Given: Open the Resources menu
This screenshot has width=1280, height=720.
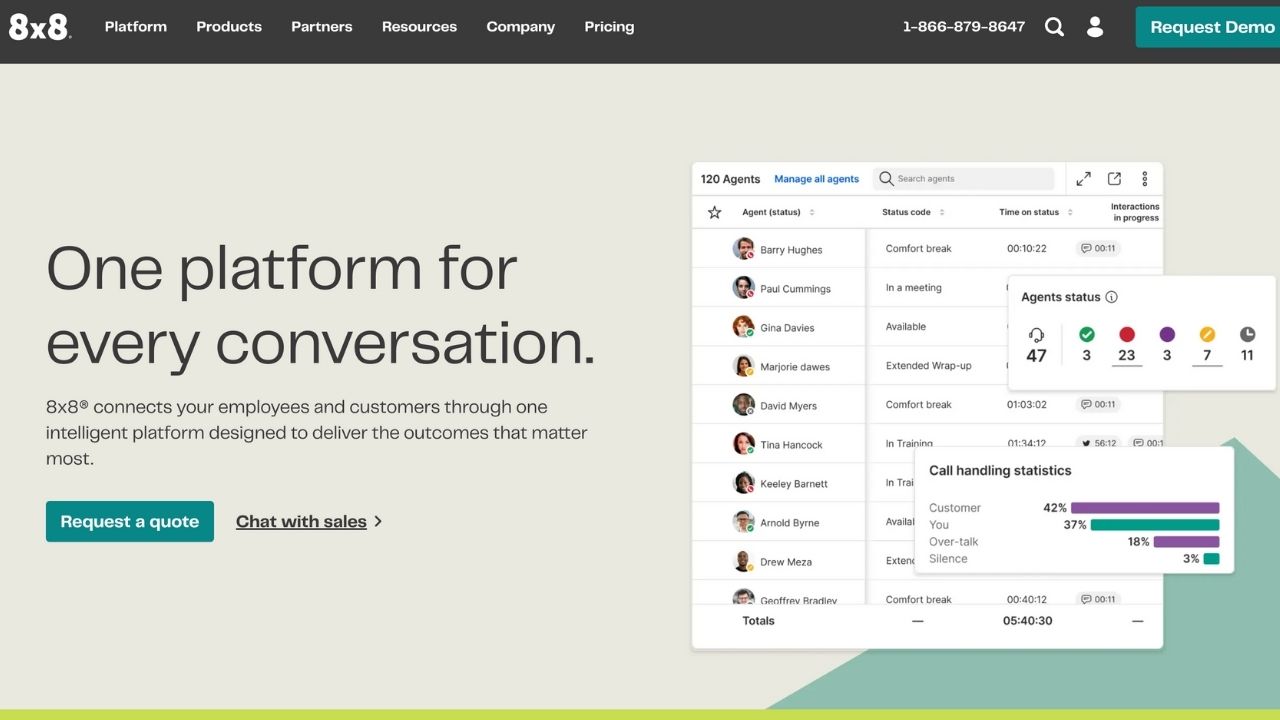Looking at the screenshot, I should click(x=419, y=27).
